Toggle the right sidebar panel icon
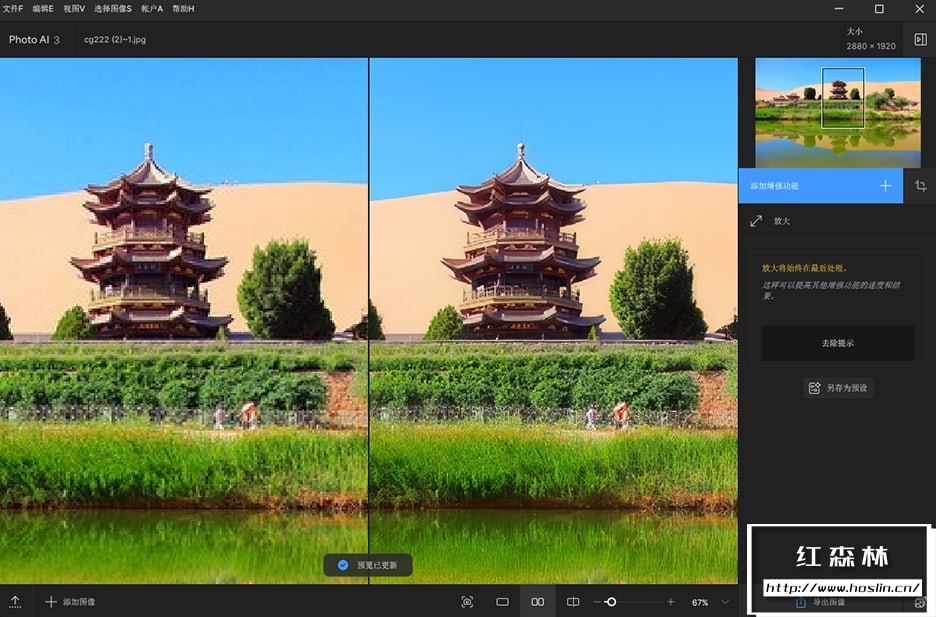Image resolution: width=936 pixels, height=617 pixels. click(x=920, y=39)
